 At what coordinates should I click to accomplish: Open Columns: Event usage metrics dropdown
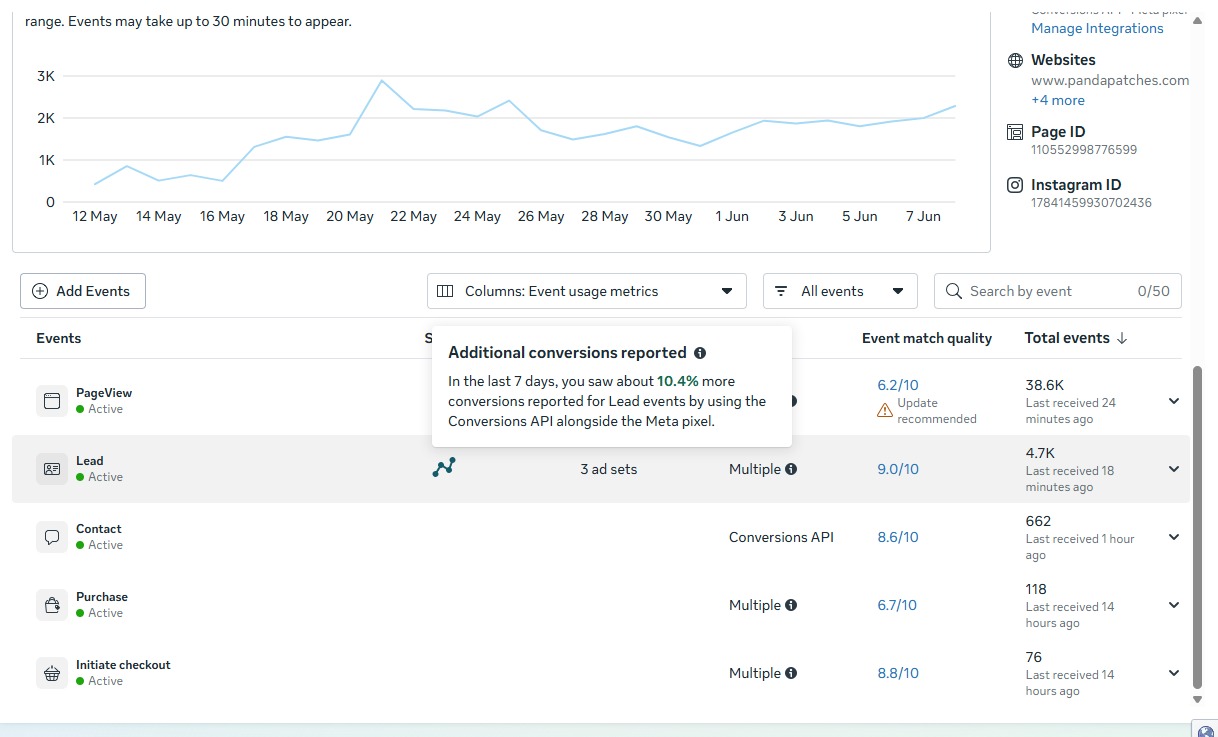point(587,291)
